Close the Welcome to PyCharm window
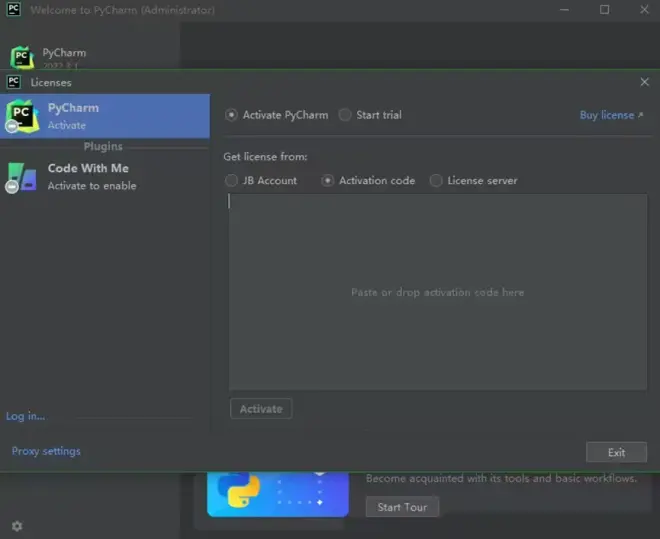Screen dimensions: 660x539 (x=644, y=10)
